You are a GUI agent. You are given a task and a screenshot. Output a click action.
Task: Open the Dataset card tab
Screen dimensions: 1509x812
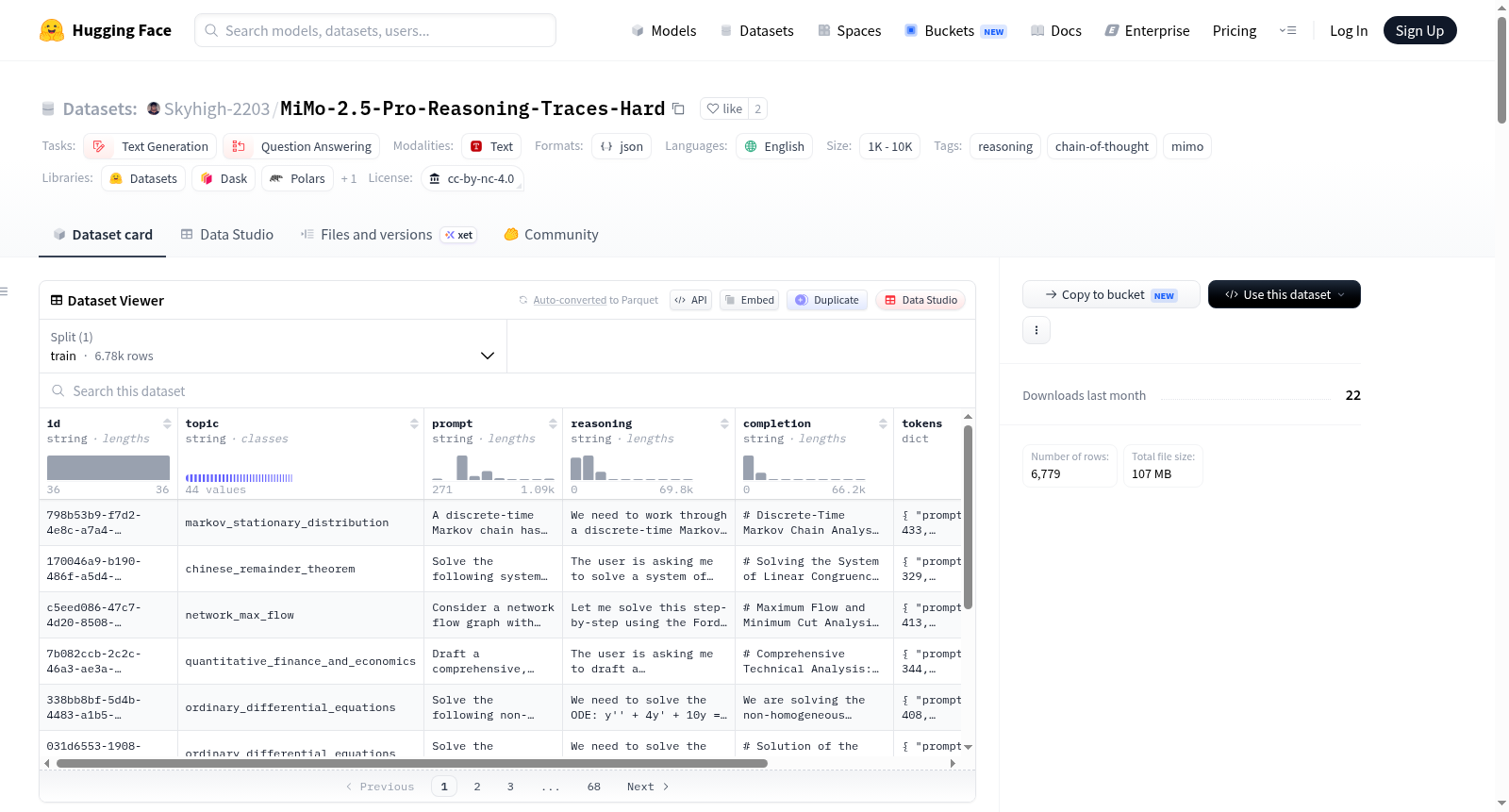pos(103,235)
